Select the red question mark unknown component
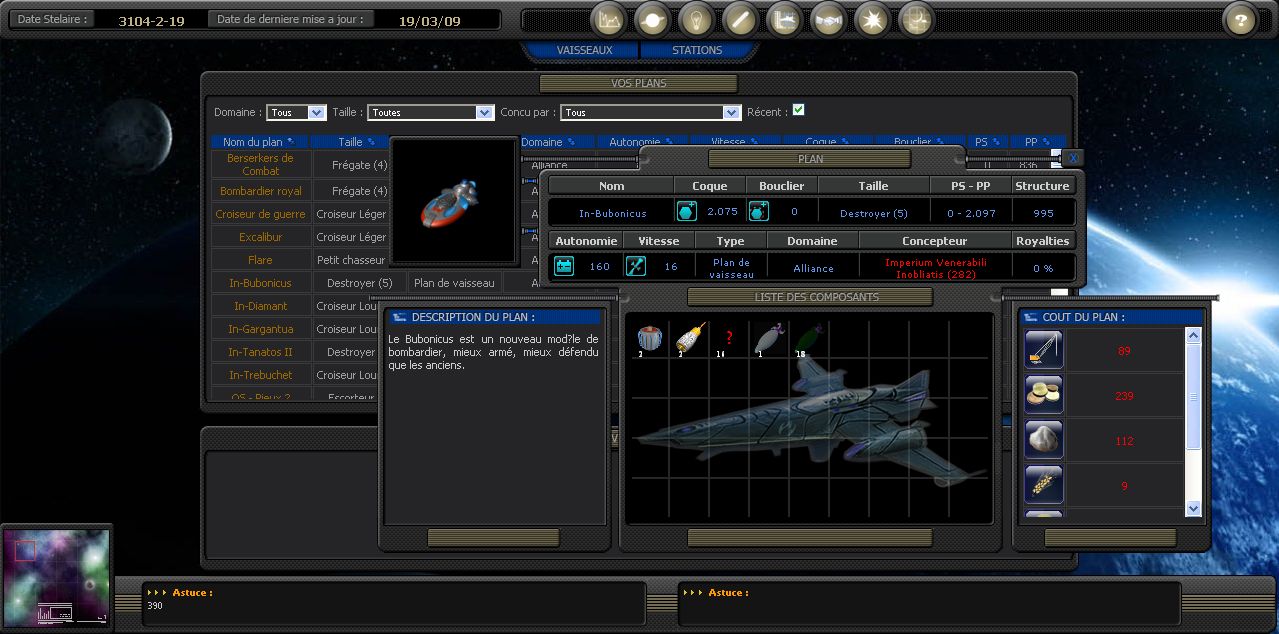 coord(730,337)
